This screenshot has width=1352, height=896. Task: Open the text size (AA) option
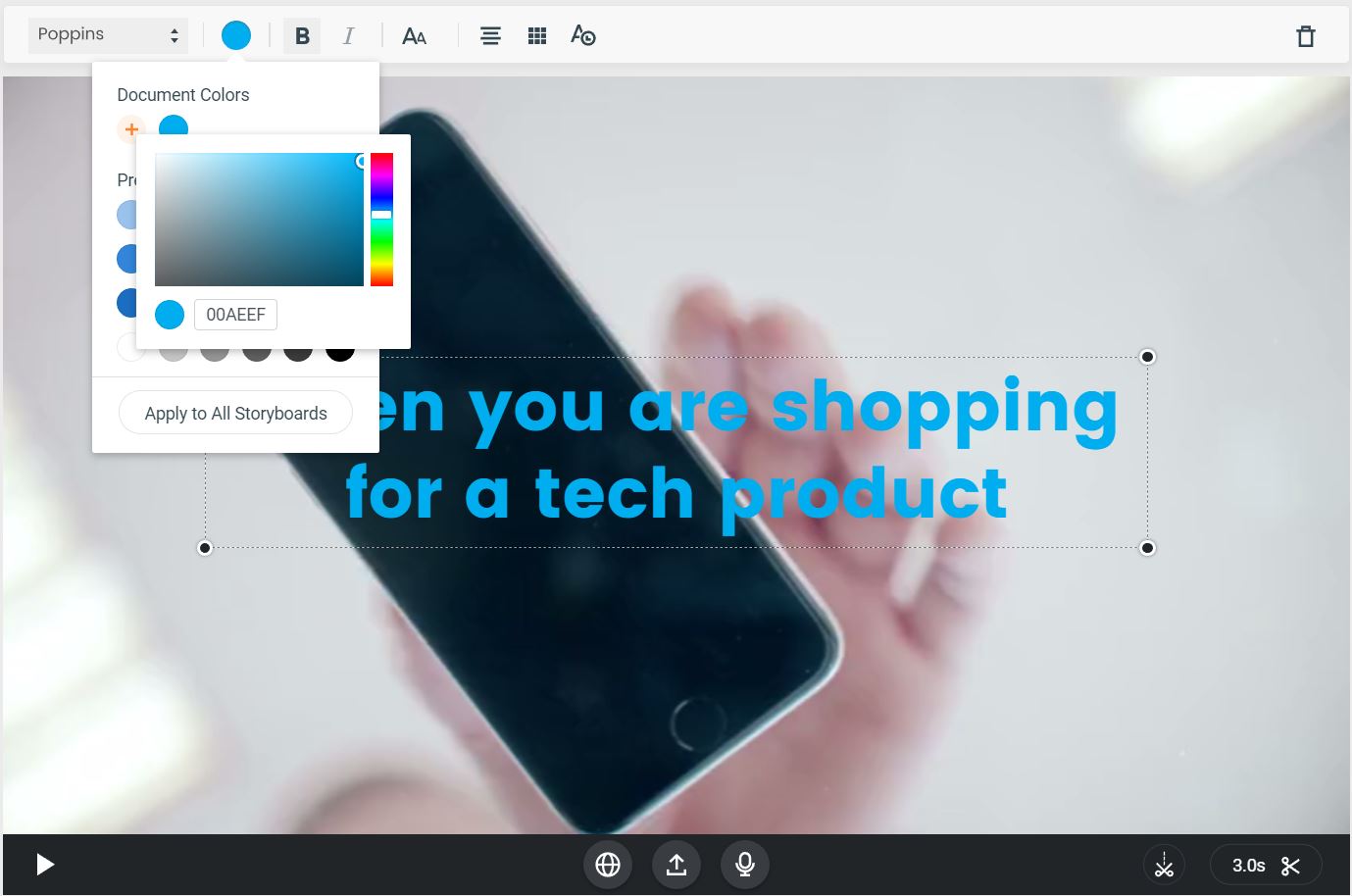[x=414, y=36]
